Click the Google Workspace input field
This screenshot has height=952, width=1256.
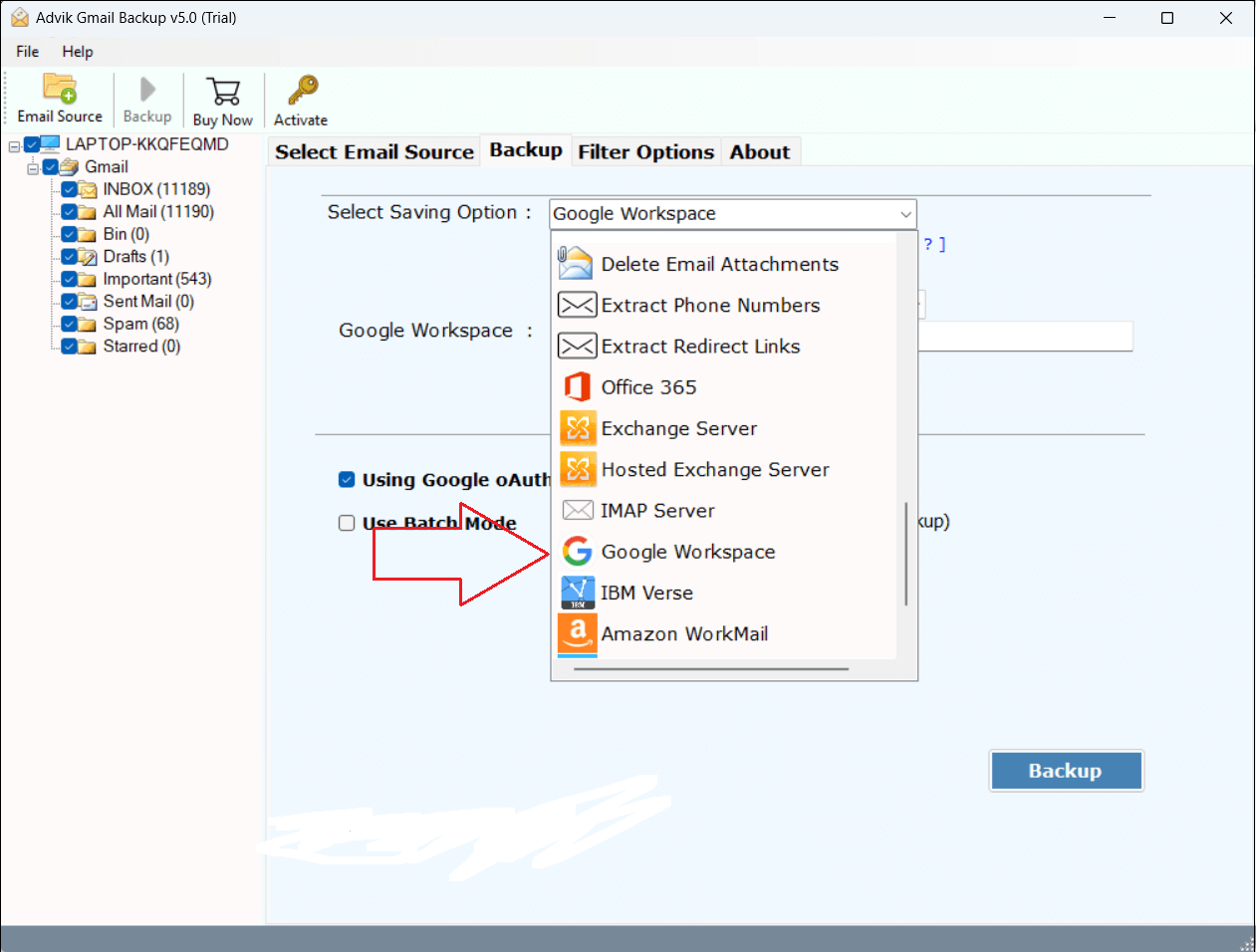pyautogui.click(x=1026, y=337)
